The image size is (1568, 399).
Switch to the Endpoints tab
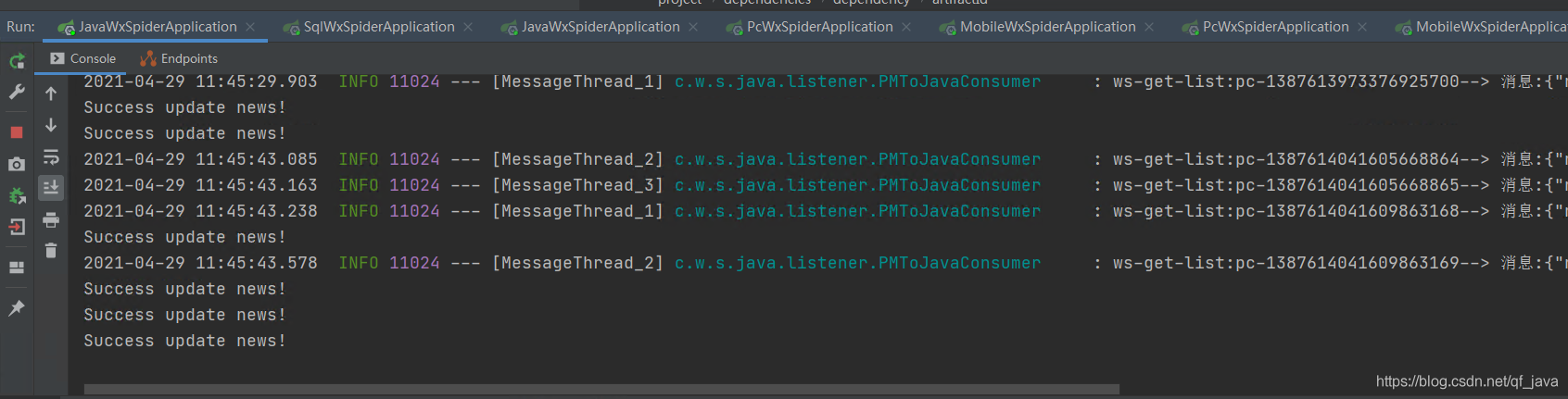[179, 58]
